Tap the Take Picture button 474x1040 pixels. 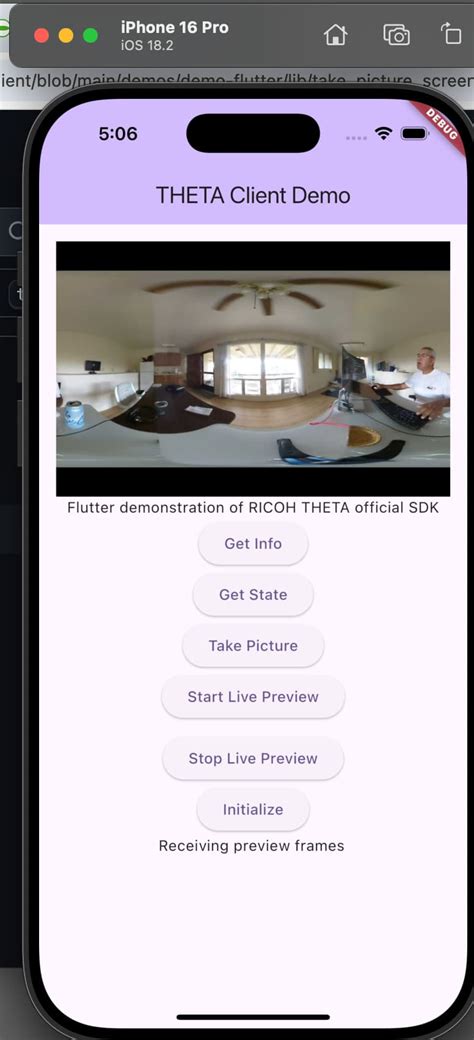pyautogui.click(x=253, y=645)
